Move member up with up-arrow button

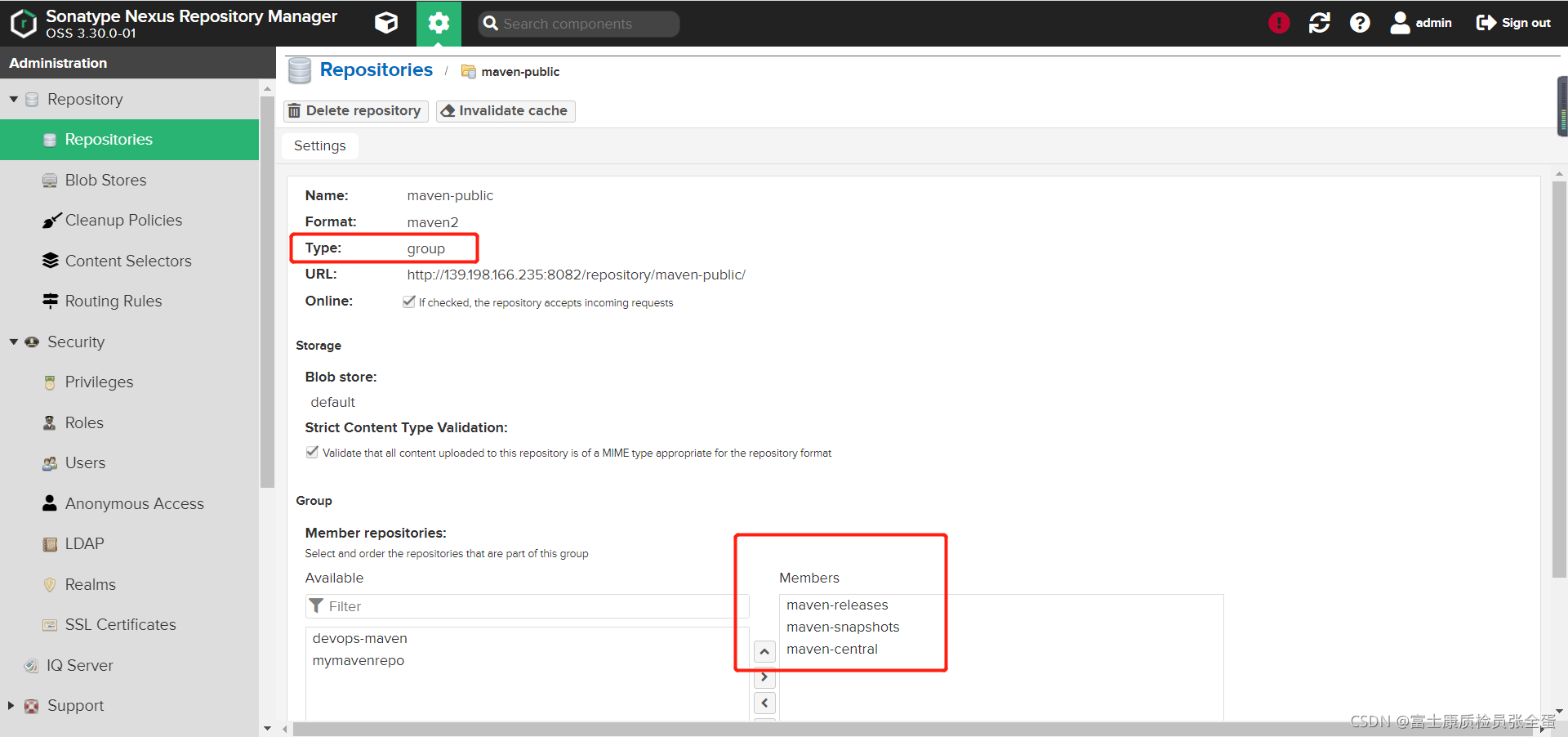pyautogui.click(x=764, y=651)
